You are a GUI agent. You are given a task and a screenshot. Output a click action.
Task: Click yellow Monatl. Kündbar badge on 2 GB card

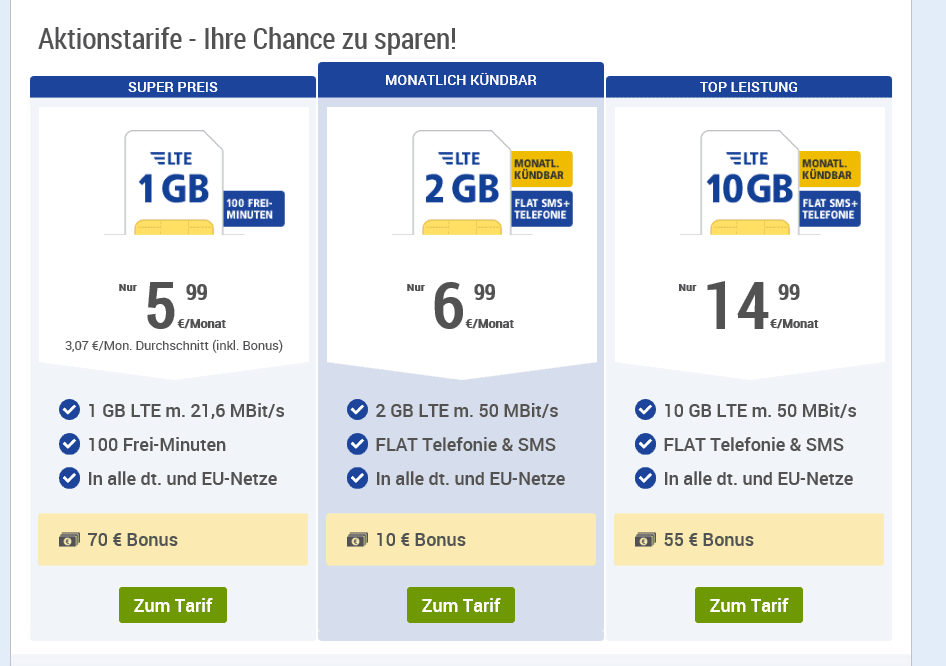[x=542, y=169]
